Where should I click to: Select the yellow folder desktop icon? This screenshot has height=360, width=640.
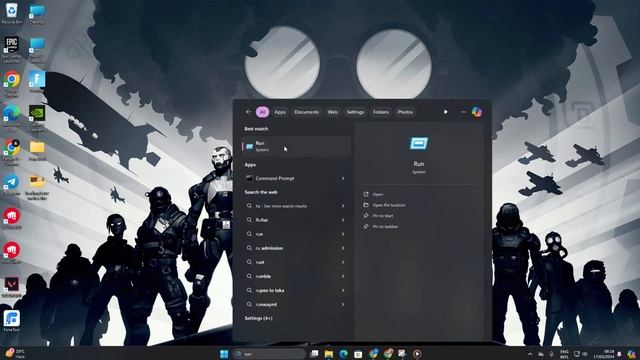(x=37, y=151)
